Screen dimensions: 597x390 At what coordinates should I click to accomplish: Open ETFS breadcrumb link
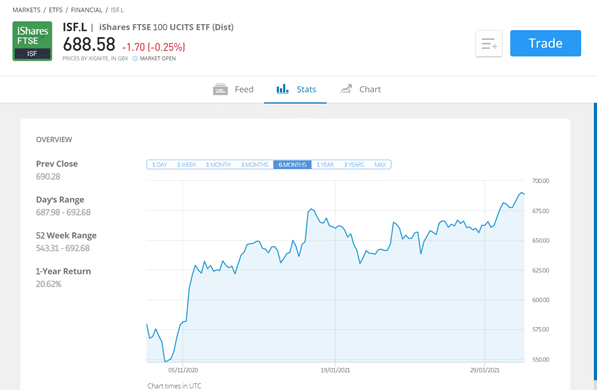click(x=56, y=10)
